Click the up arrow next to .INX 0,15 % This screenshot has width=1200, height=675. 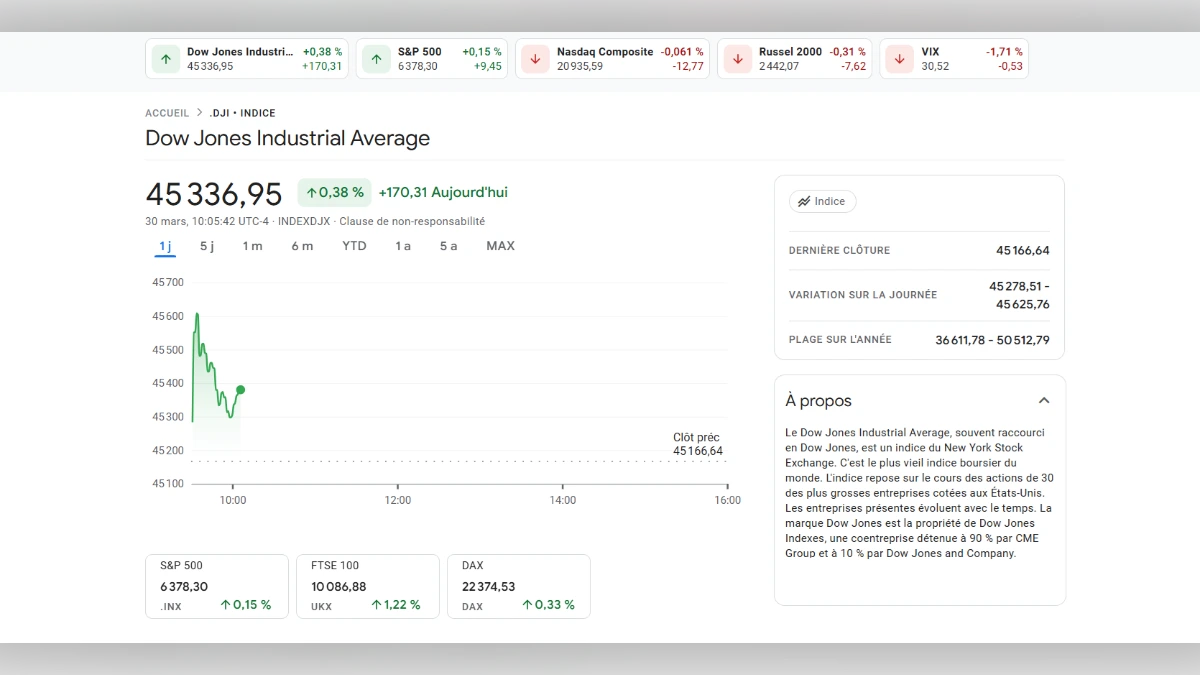coord(224,604)
